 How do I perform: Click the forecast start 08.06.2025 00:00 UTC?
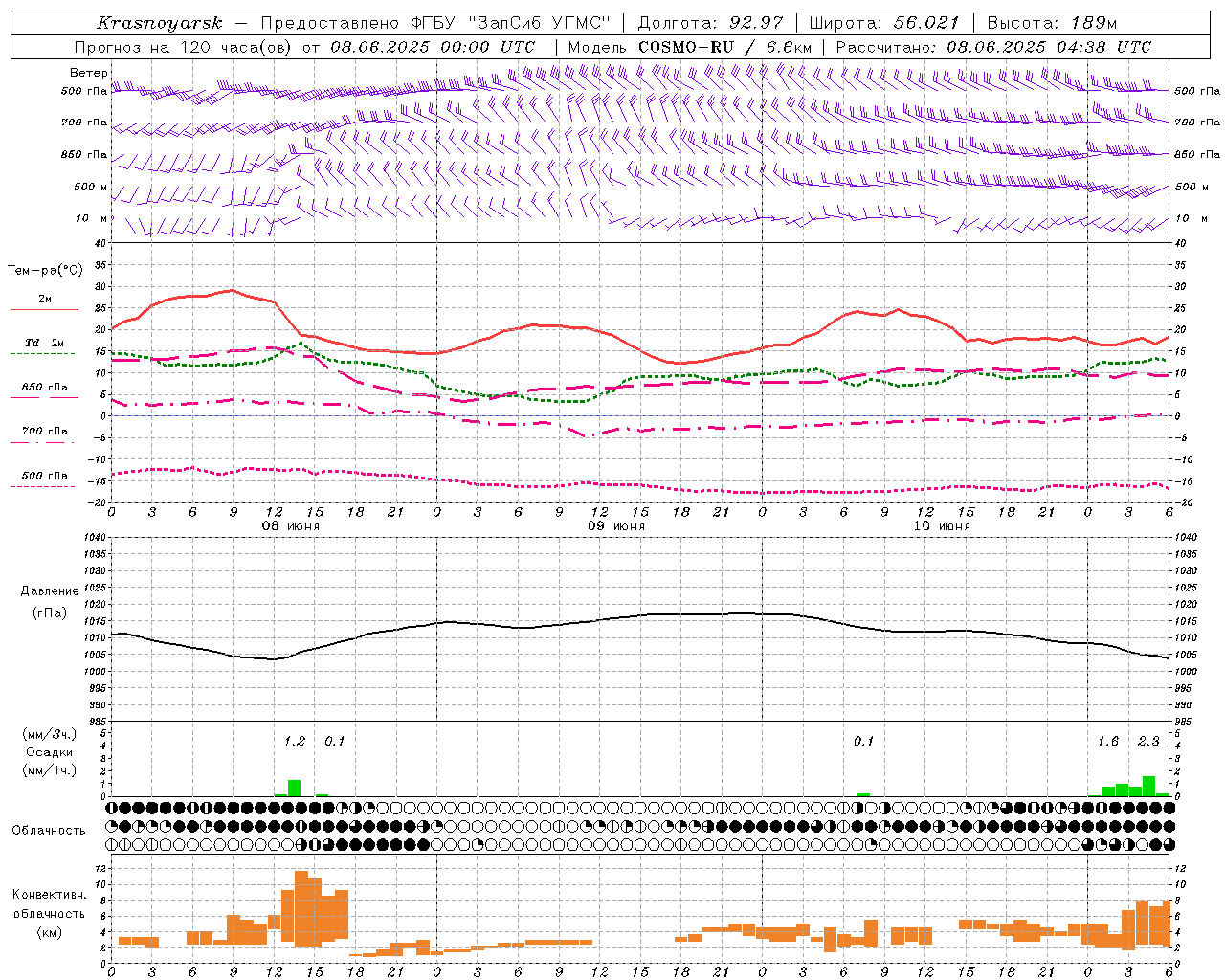[x=433, y=47]
